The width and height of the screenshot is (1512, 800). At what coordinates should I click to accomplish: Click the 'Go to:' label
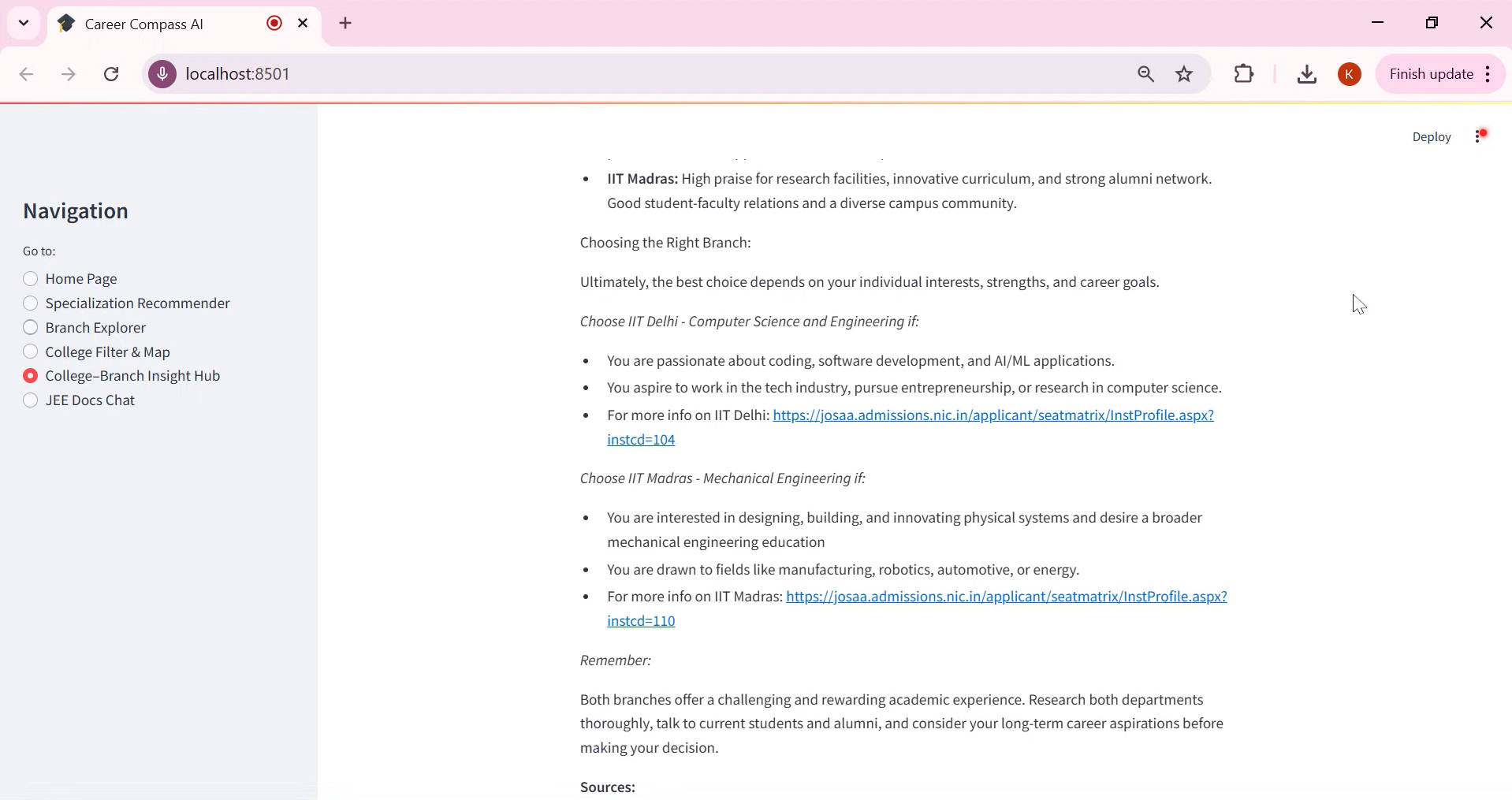(x=39, y=251)
